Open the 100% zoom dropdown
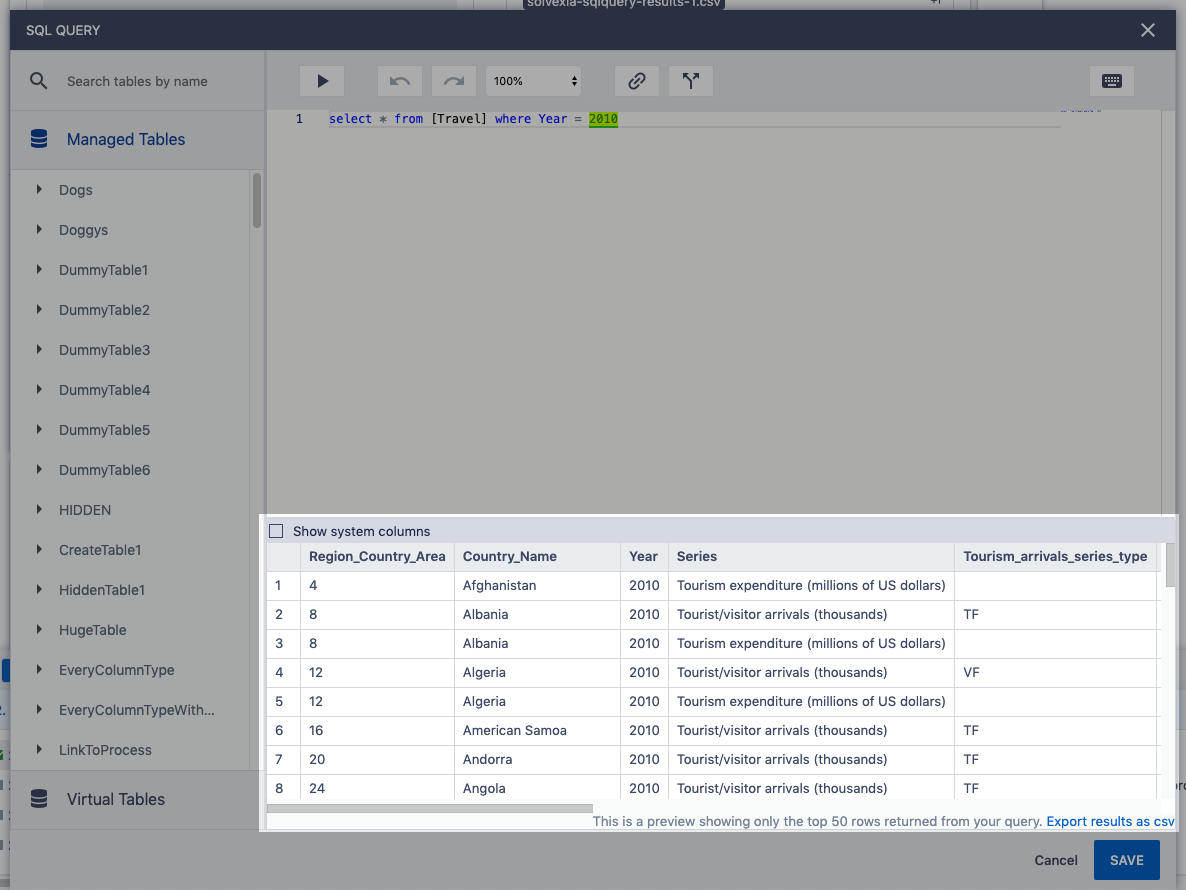Viewport: 1186px width, 890px height. 534,81
